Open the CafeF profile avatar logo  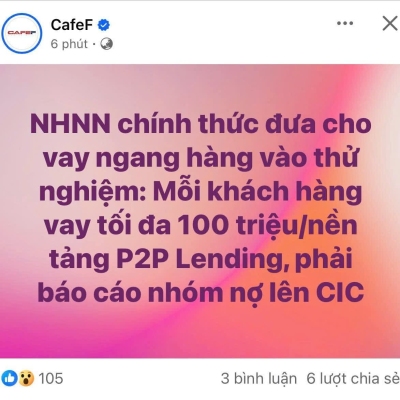pyautogui.click(x=22, y=33)
